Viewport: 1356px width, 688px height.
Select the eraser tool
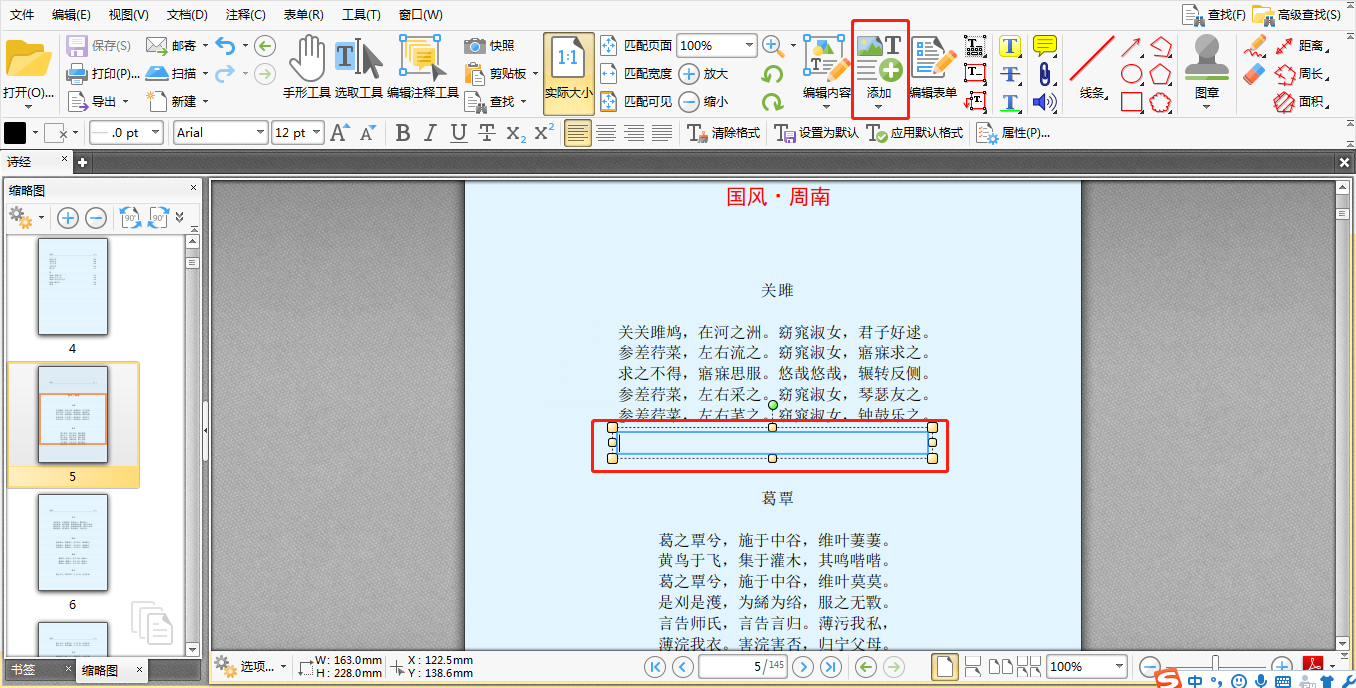click(x=1254, y=74)
